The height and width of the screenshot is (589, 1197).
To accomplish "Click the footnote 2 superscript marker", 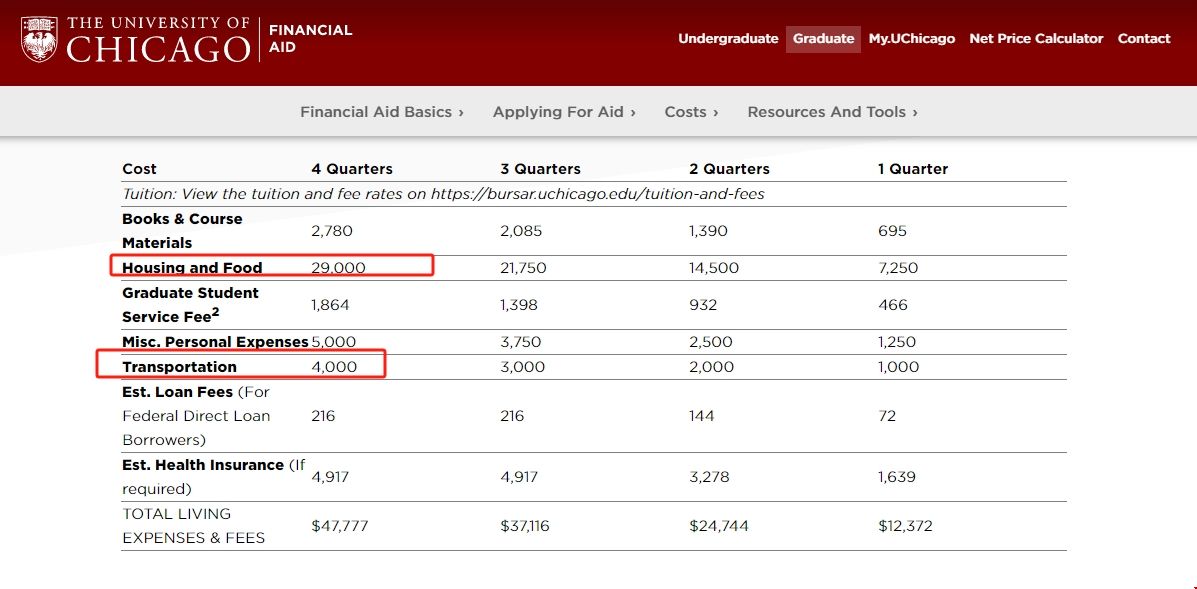I will coord(215,312).
